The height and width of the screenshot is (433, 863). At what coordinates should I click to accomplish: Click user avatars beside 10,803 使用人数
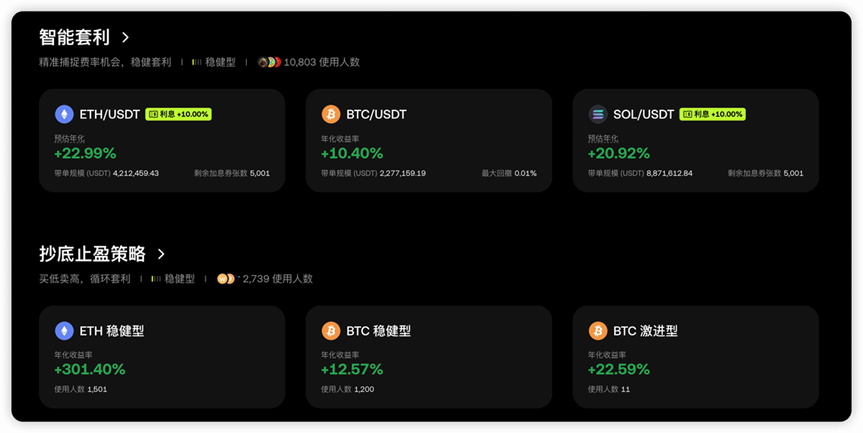click(269, 62)
